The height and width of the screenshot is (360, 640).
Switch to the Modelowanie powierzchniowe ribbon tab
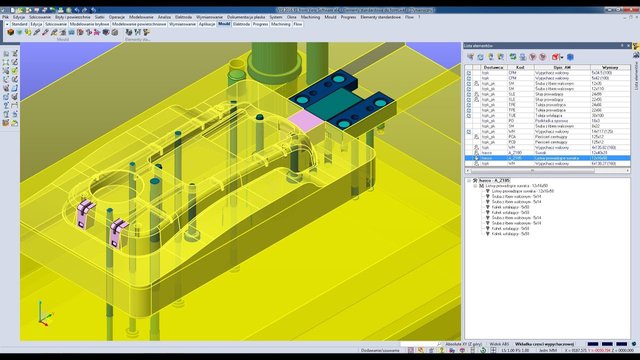click(x=139, y=24)
